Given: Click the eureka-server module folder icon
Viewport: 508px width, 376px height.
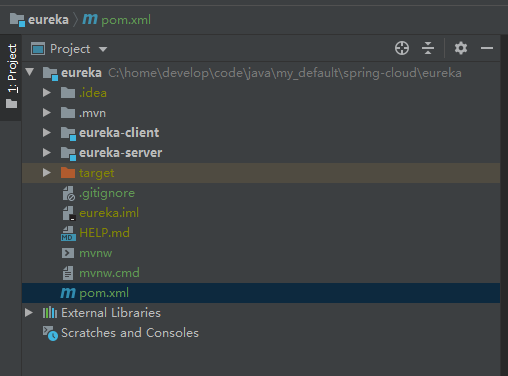Looking at the screenshot, I should click(68, 153).
